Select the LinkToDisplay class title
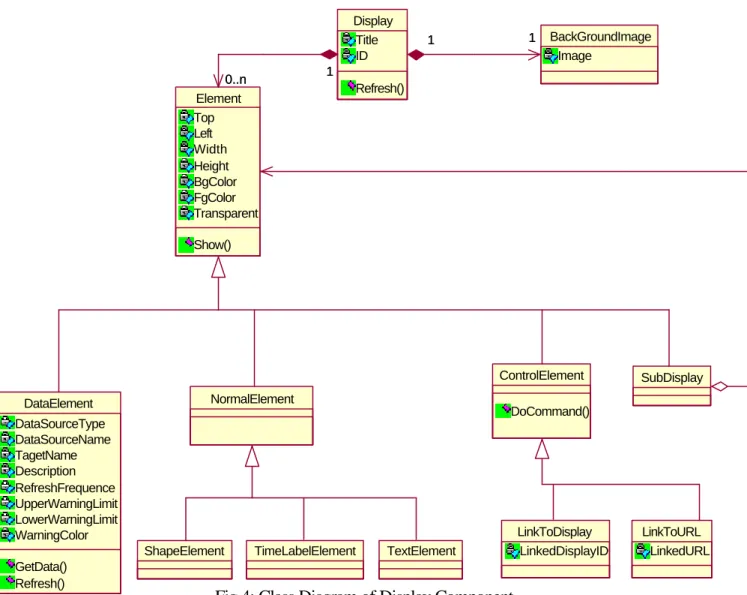 [555, 532]
